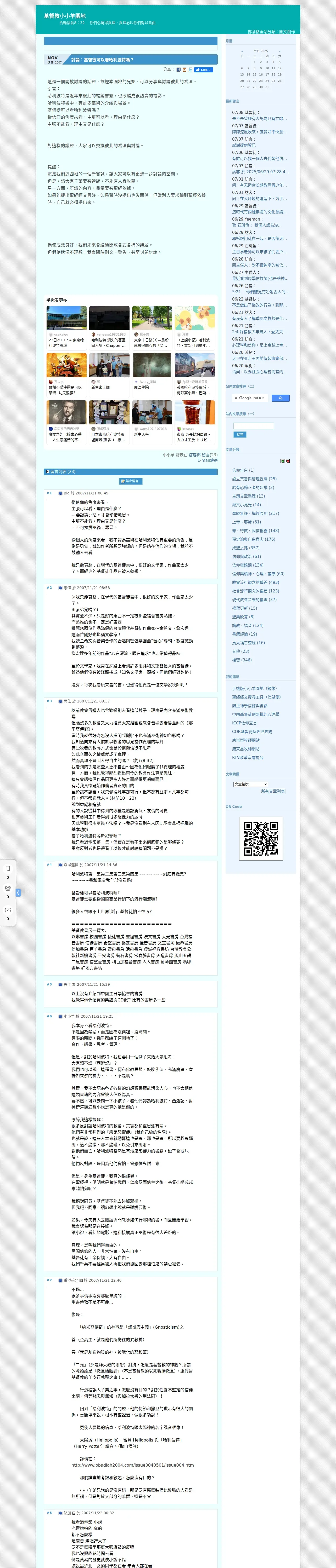The height and width of the screenshot is (1568, 336).
Task: Select July 15 in the calendar
Action: click(x=255, y=74)
